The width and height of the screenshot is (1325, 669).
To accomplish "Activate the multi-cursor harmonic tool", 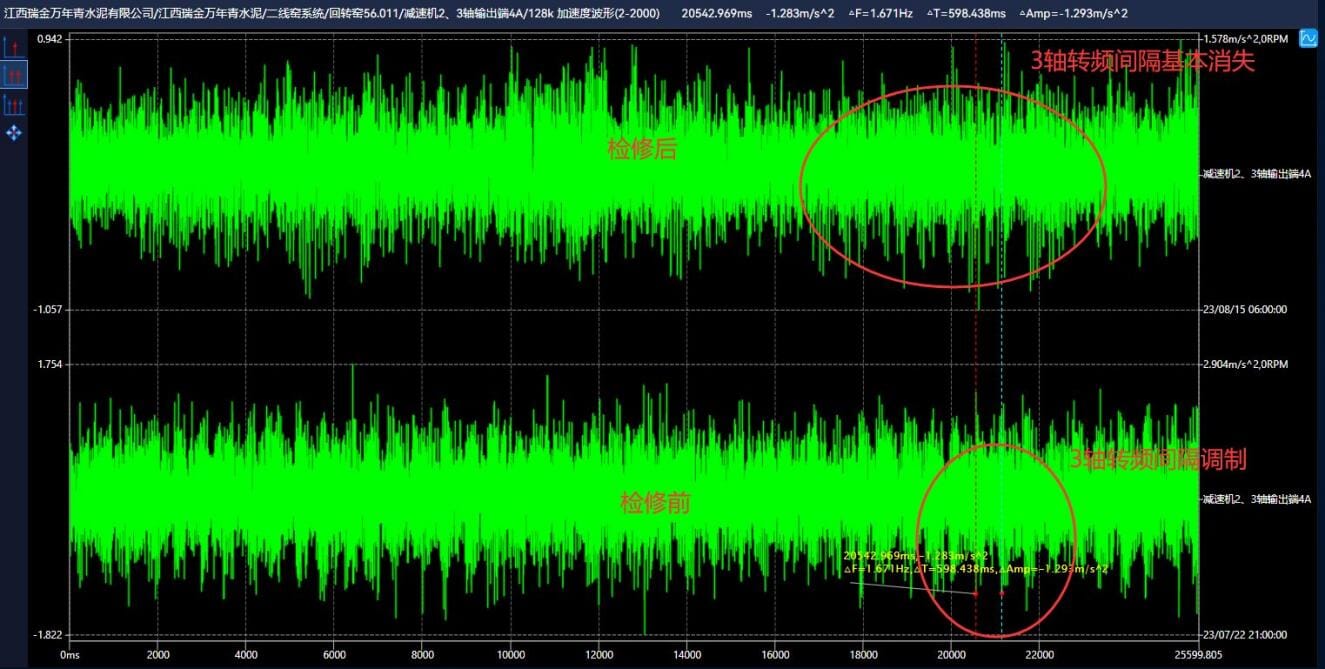I will [x=14, y=104].
